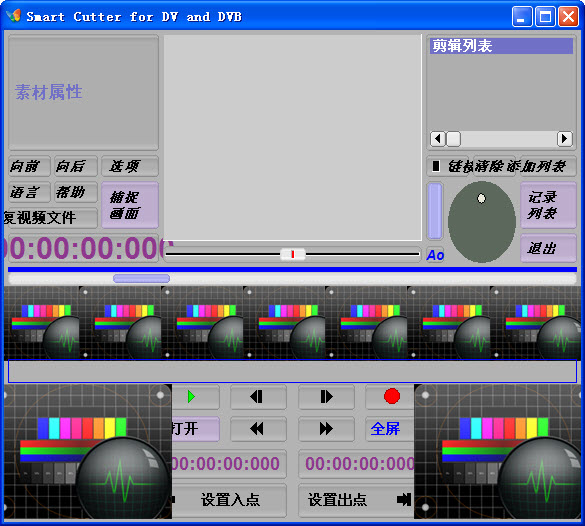Minimize the Smart Cutter window
This screenshot has width=585, height=526.
[x=522, y=16]
